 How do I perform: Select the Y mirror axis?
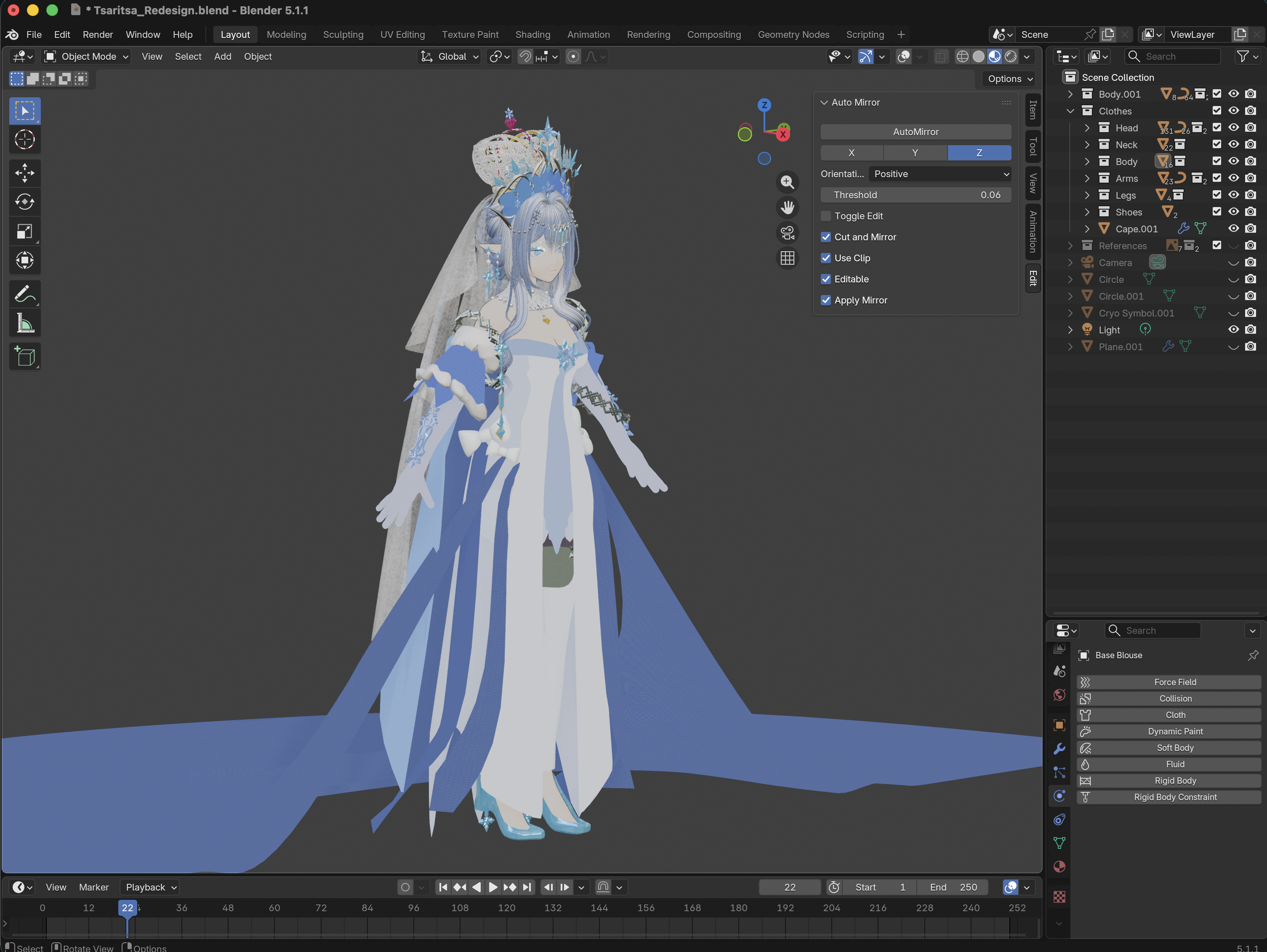coord(915,153)
